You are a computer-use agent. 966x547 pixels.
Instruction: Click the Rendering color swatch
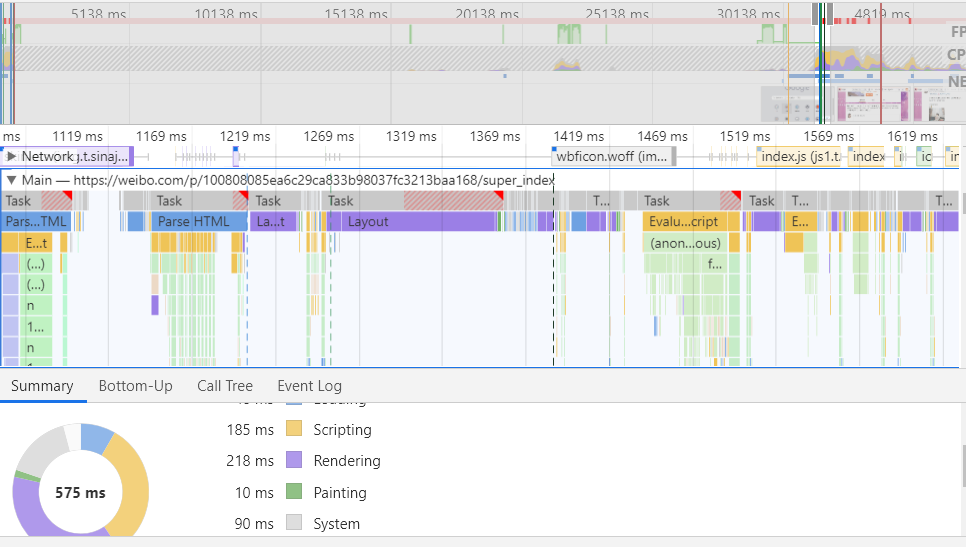point(294,460)
